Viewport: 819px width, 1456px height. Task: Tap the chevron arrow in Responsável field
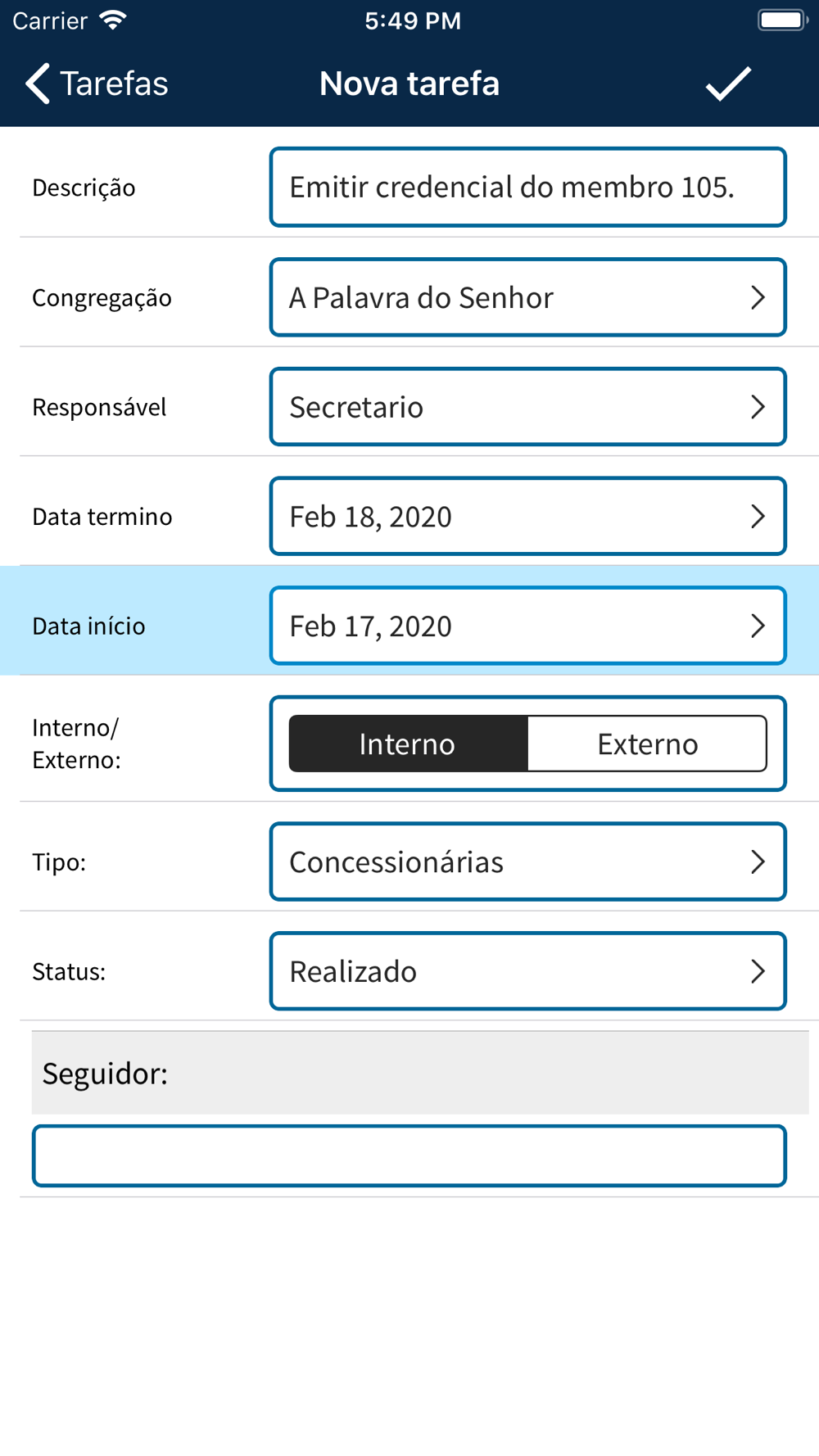tap(758, 407)
